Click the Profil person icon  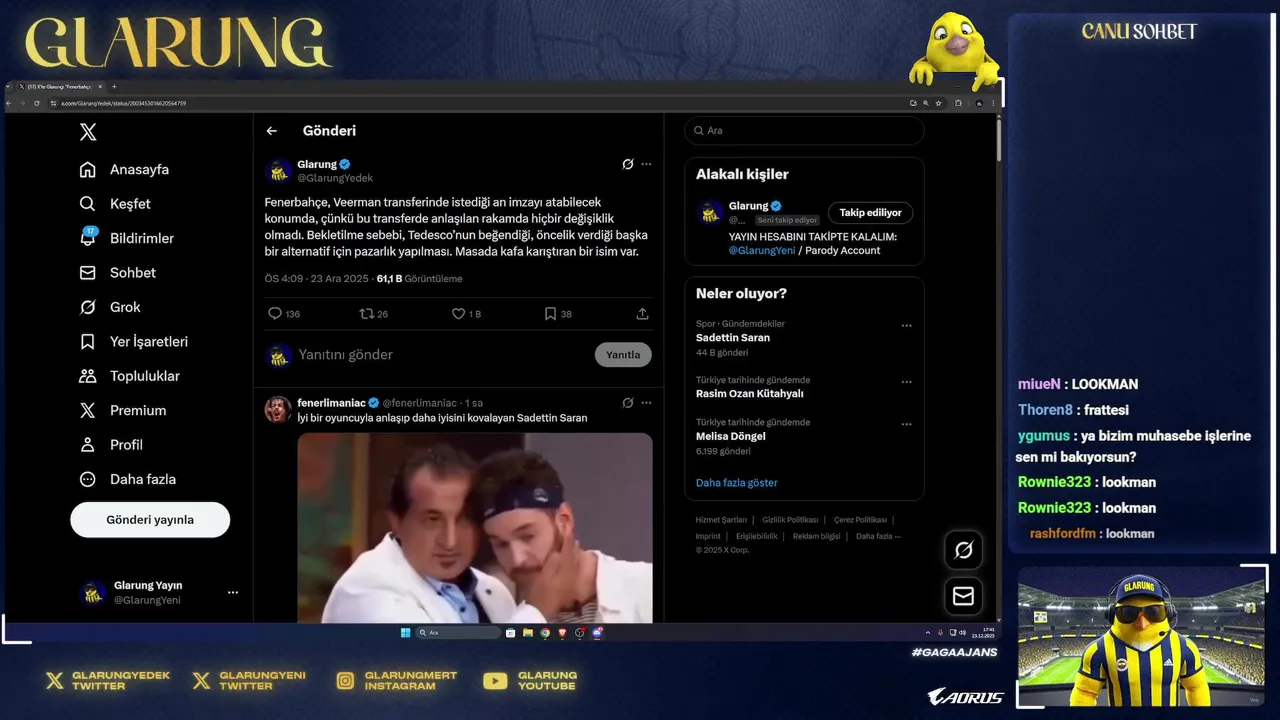[88, 445]
